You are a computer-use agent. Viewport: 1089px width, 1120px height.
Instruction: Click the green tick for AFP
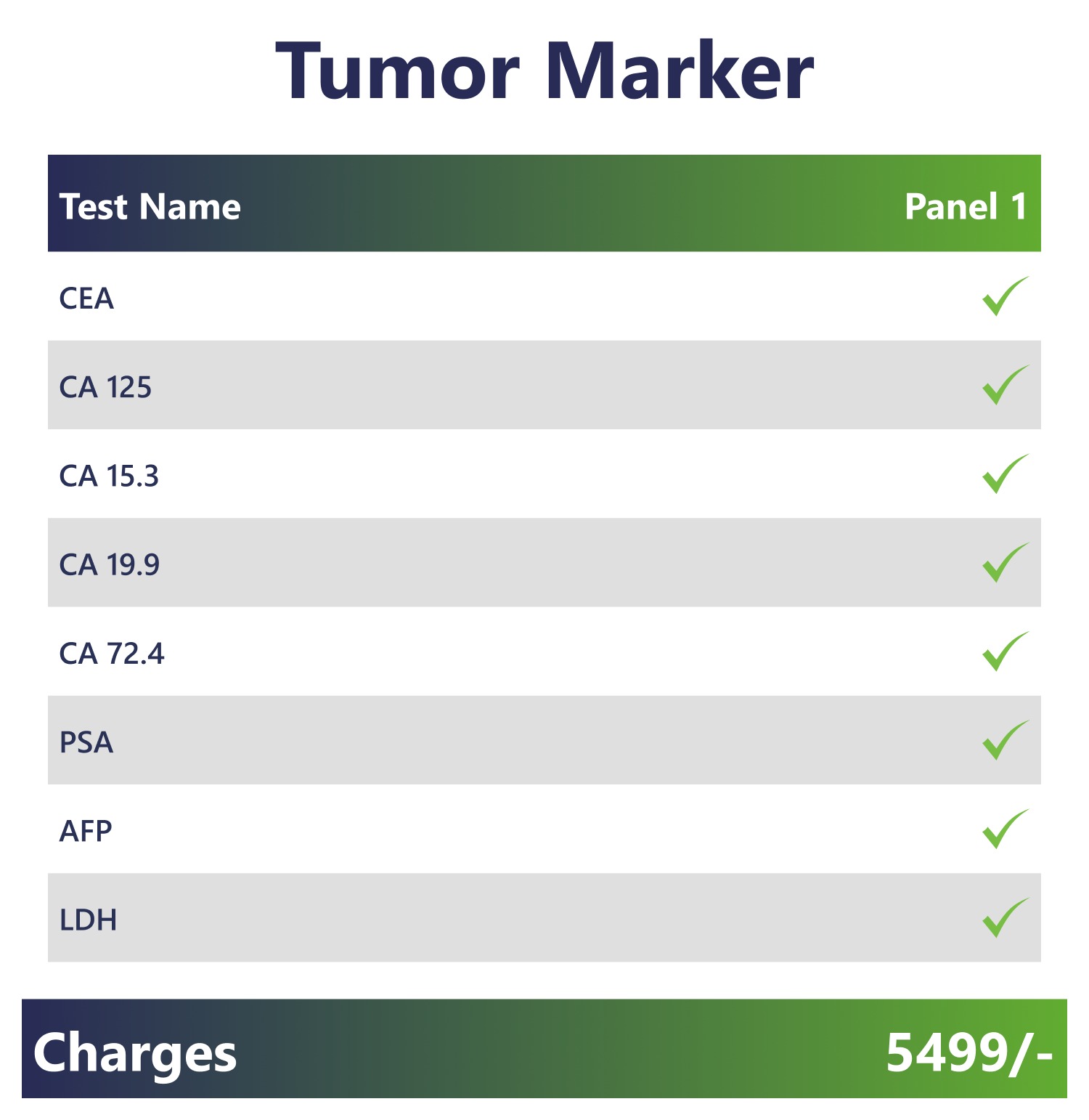pyautogui.click(x=1006, y=829)
